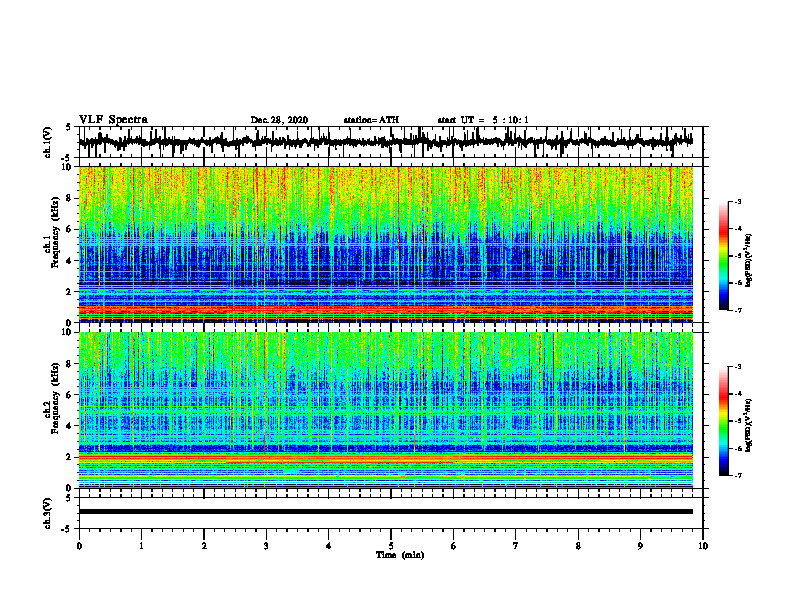This screenshot has width=792, height=612.
Task: Click the "-4" label on ch.2 color bar
Action: pos(738,394)
